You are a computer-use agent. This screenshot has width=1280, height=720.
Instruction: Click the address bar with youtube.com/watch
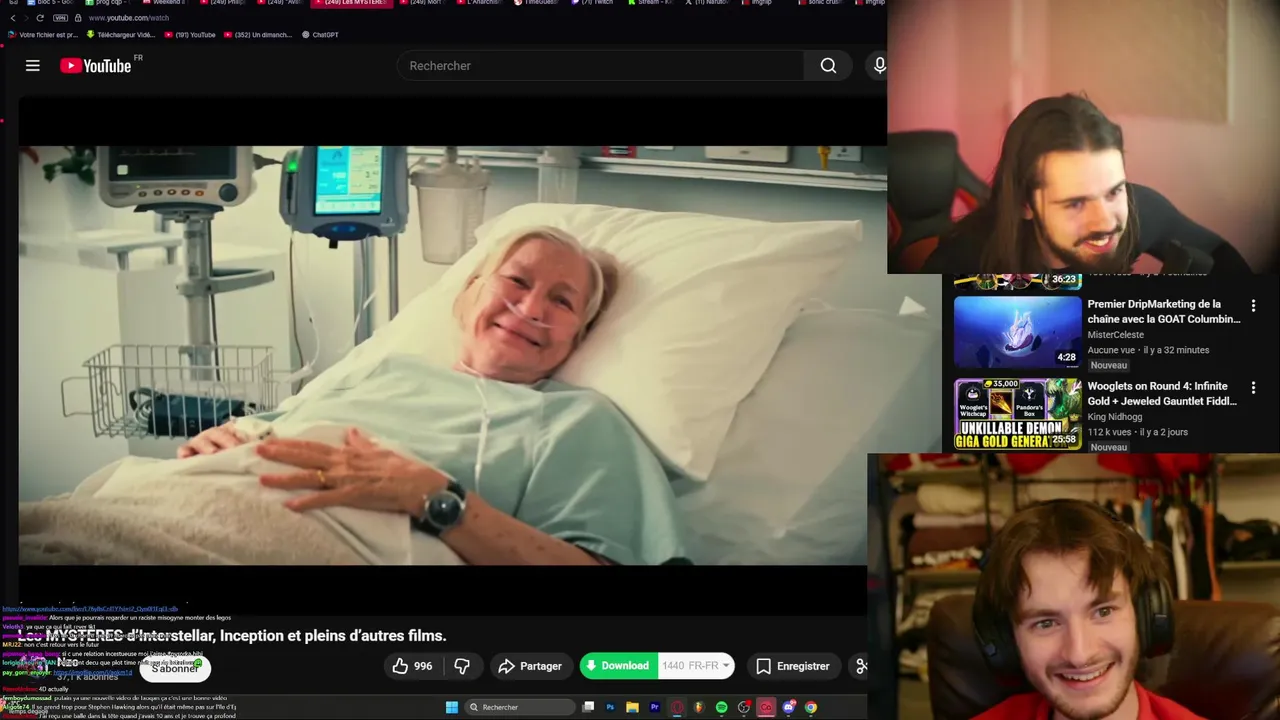pos(128,18)
